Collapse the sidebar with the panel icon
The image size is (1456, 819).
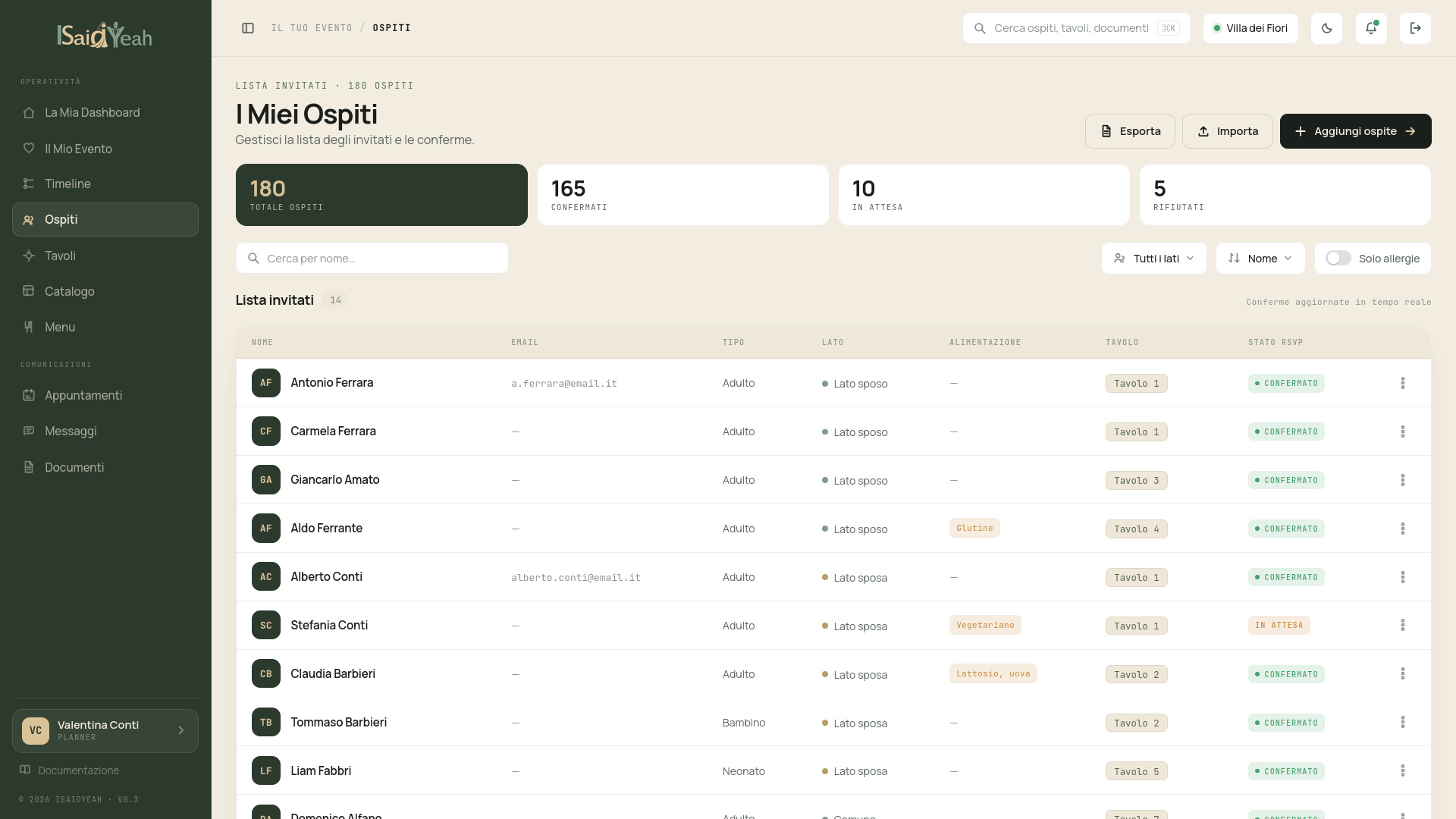pos(248,28)
